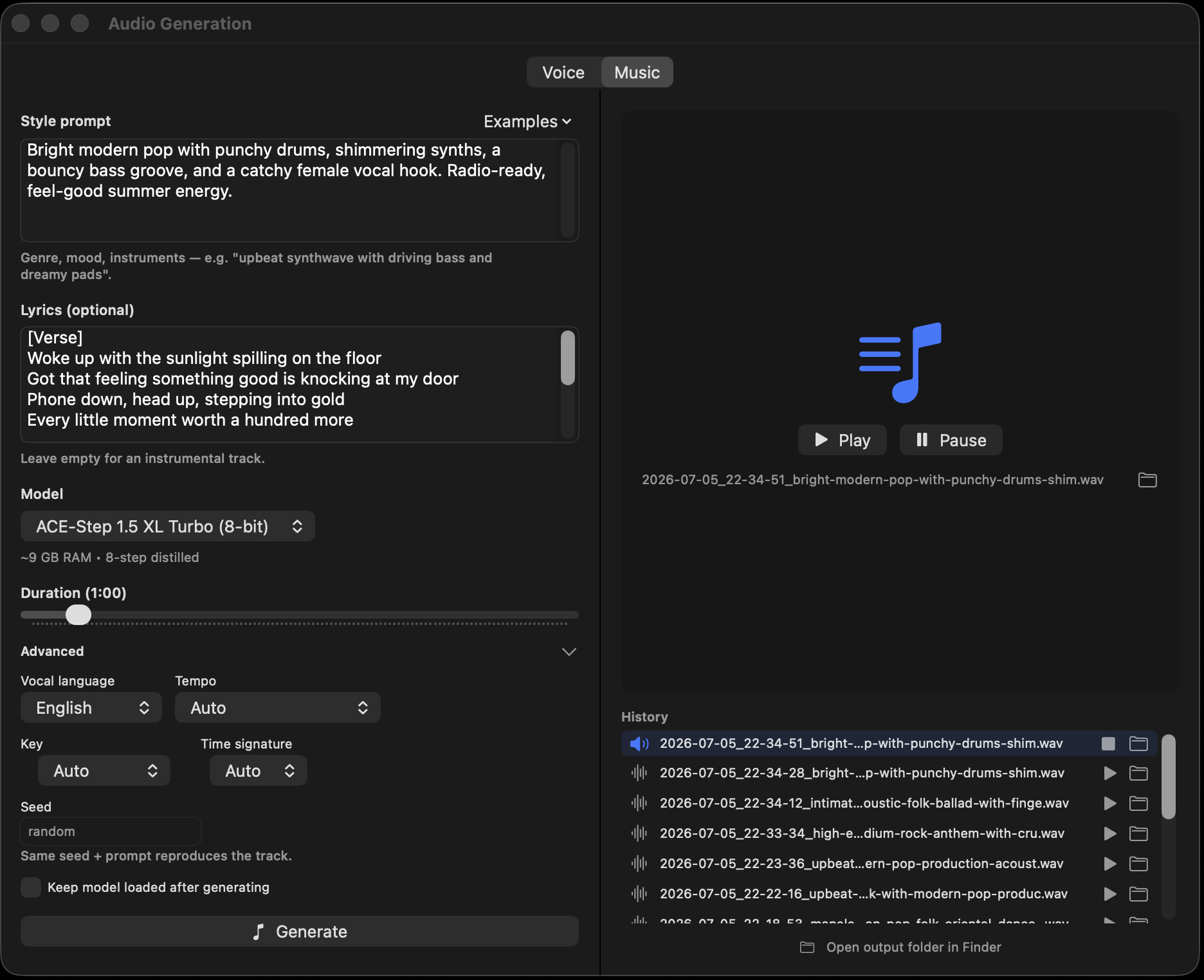Select history file 2026-07-05_22-34-12_intimat...oustic-folk-ballad-with-finge.wav
The width and height of the screenshot is (1204, 980).
[864, 803]
